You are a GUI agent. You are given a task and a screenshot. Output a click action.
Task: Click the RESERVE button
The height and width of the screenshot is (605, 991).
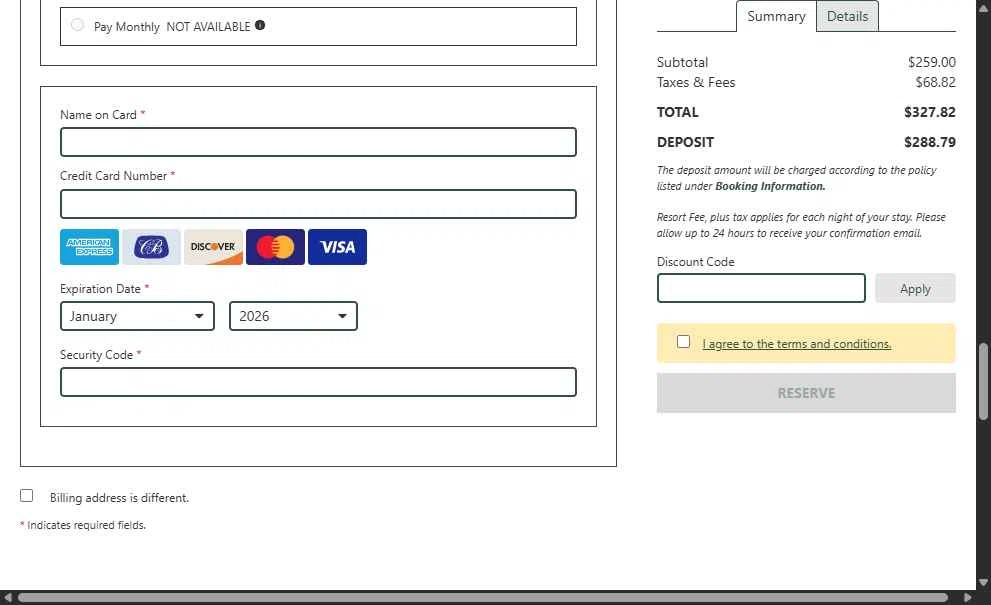806,393
